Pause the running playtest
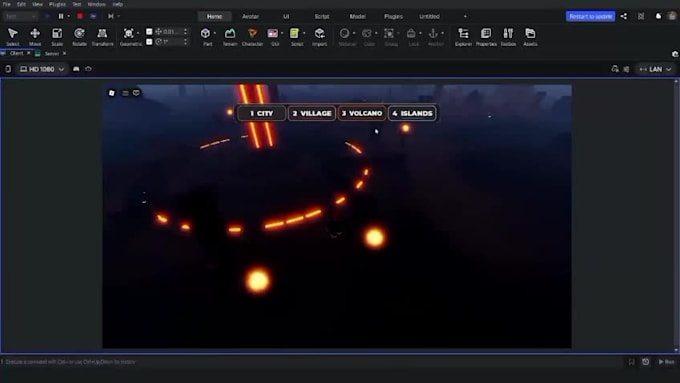The height and width of the screenshot is (383, 680). point(61,16)
